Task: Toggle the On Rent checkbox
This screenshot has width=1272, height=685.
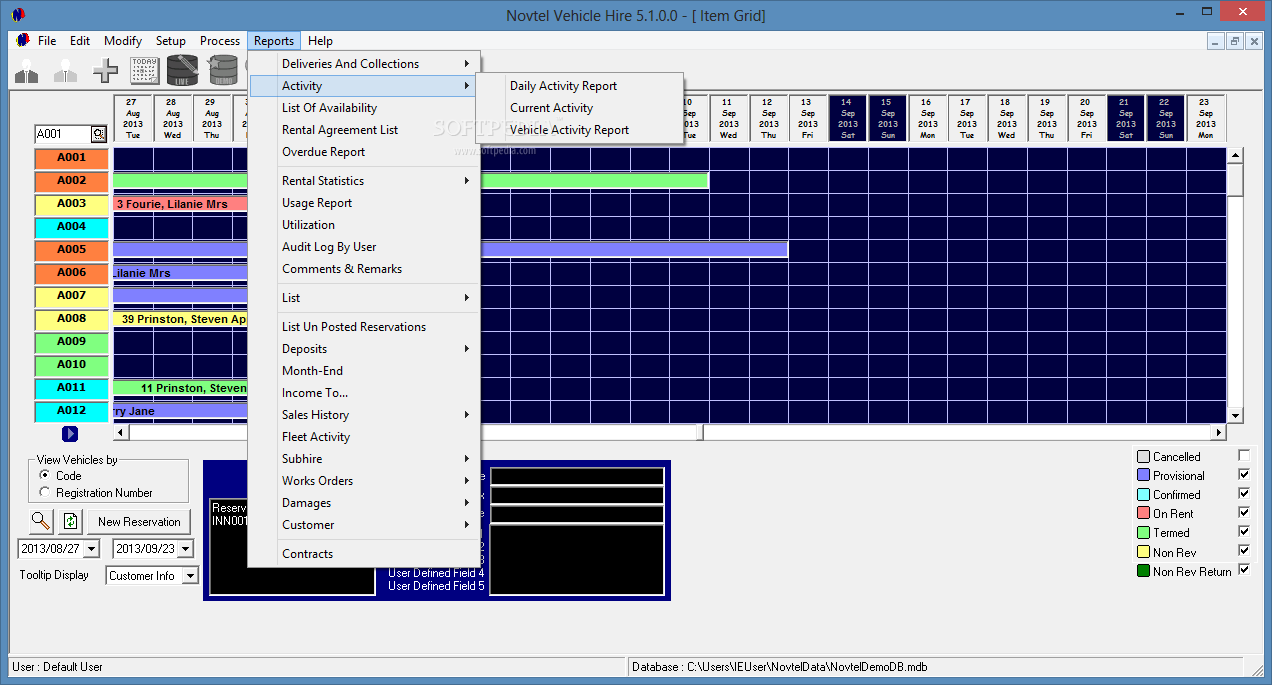Action: 1244,513
